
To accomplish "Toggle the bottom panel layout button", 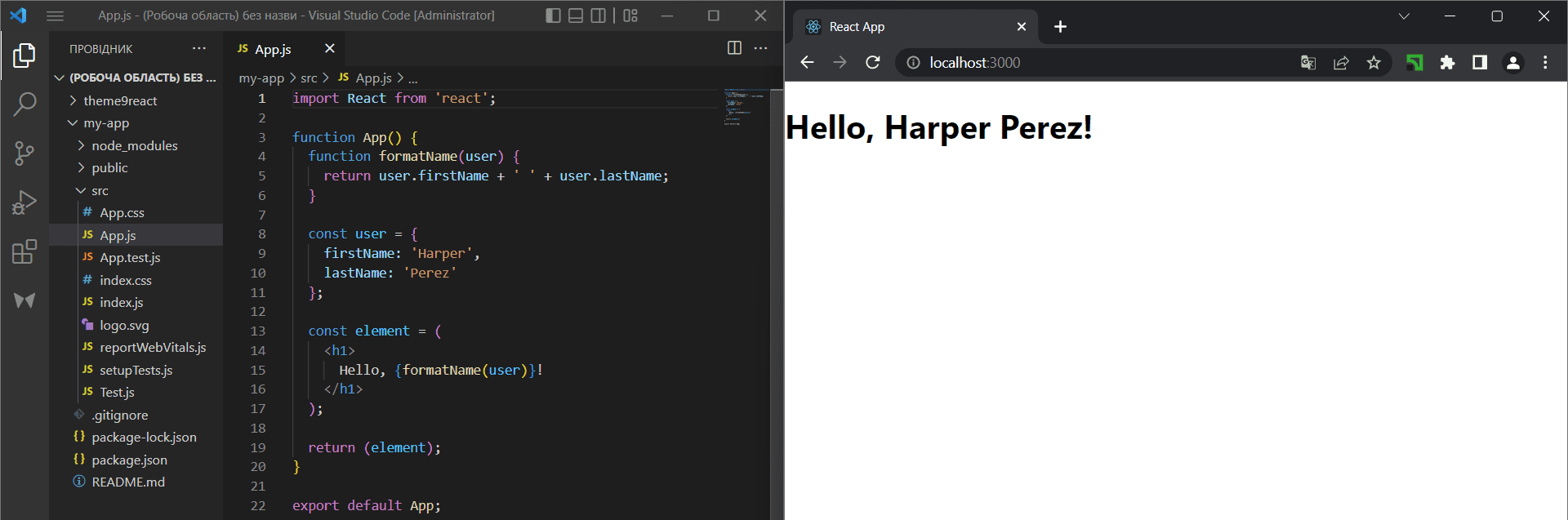I will click(576, 16).
